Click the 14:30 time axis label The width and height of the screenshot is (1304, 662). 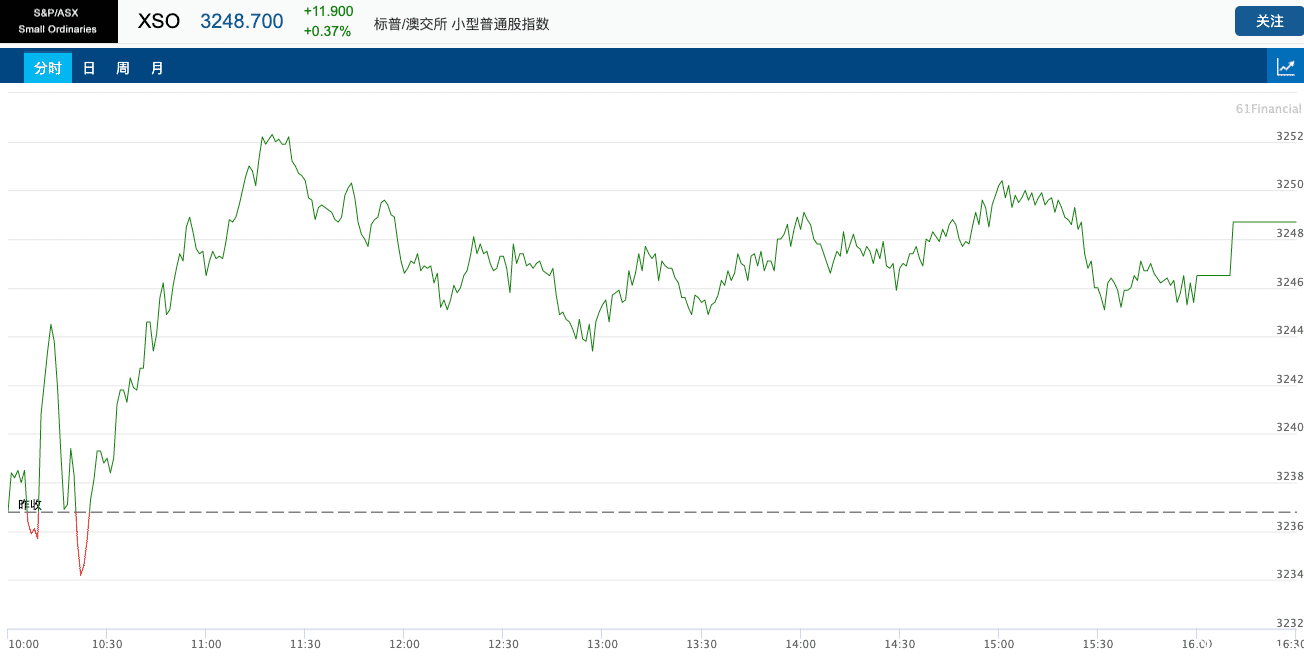(900, 644)
